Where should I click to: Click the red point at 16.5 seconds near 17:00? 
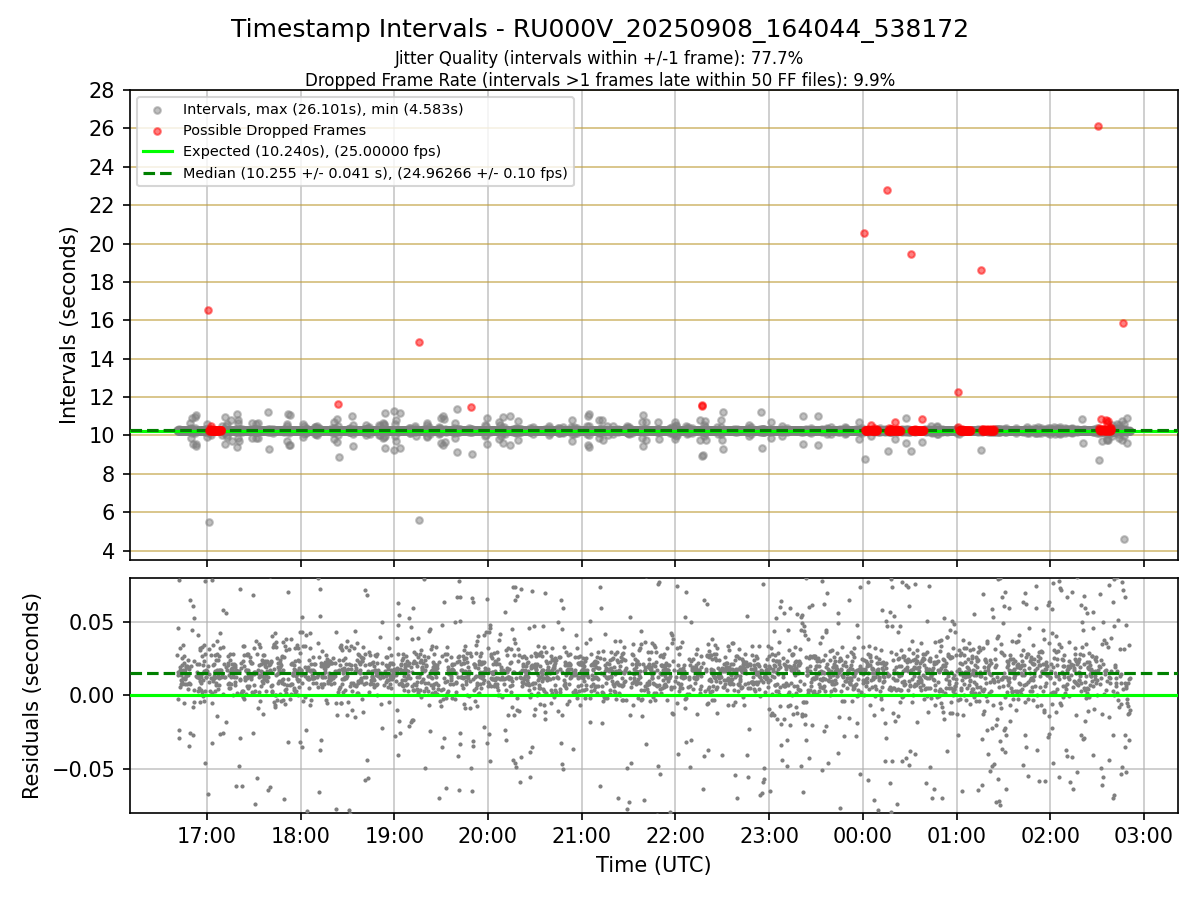coord(208,310)
